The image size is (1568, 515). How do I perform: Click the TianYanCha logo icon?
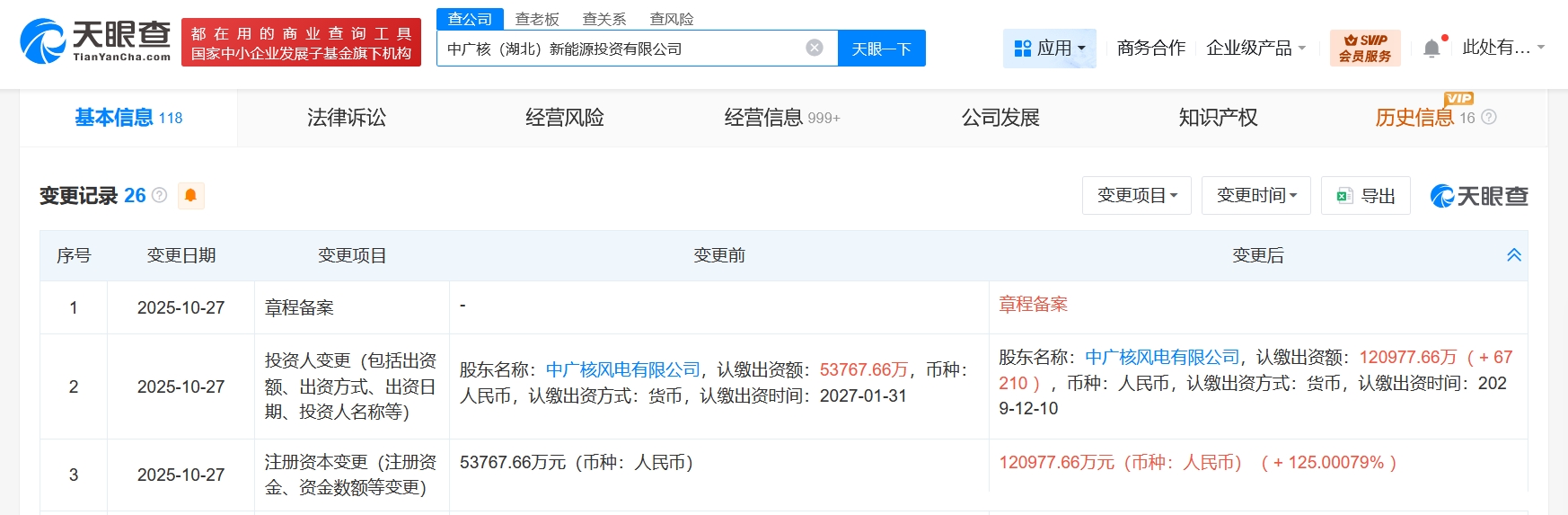coord(43,42)
